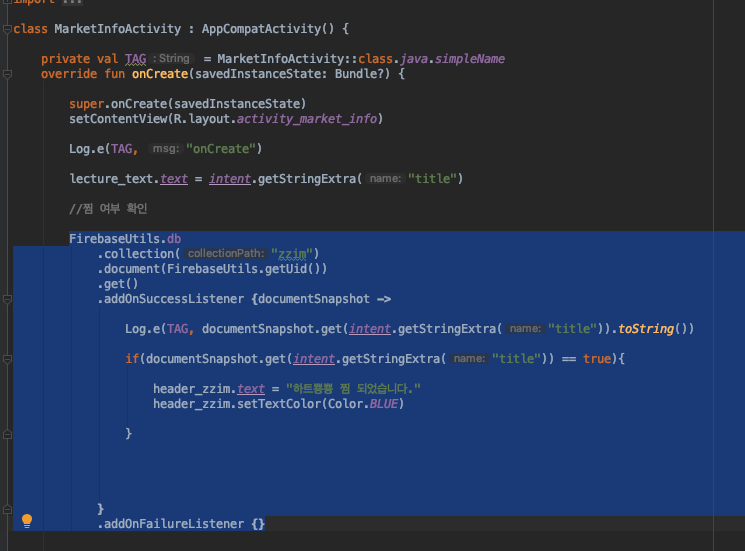The width and height of the screenshot is (745, 551).
Task: Click the "onCreate" string literal in Log.e
Action: [221, 149]
